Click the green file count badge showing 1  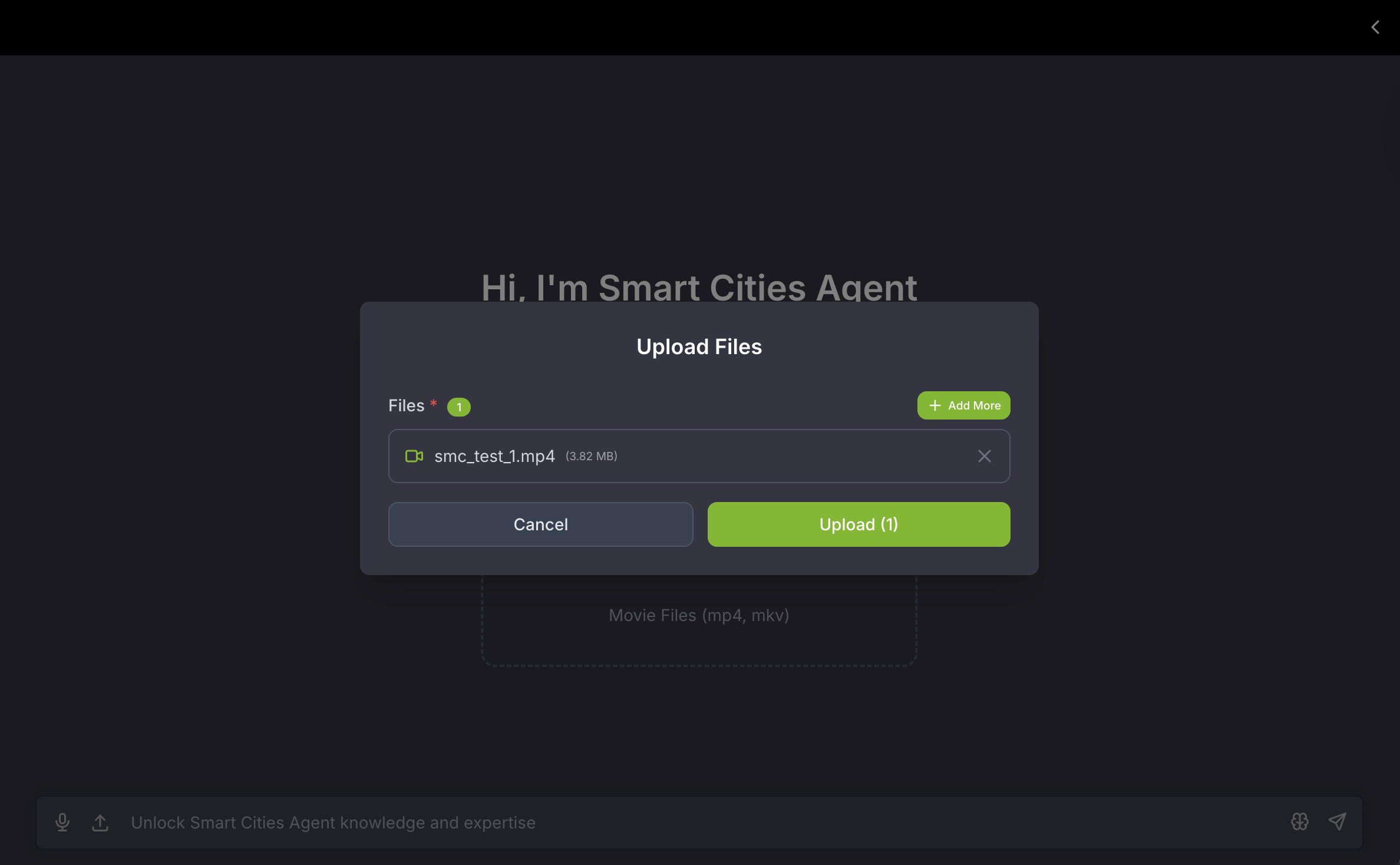pos(458,407)
